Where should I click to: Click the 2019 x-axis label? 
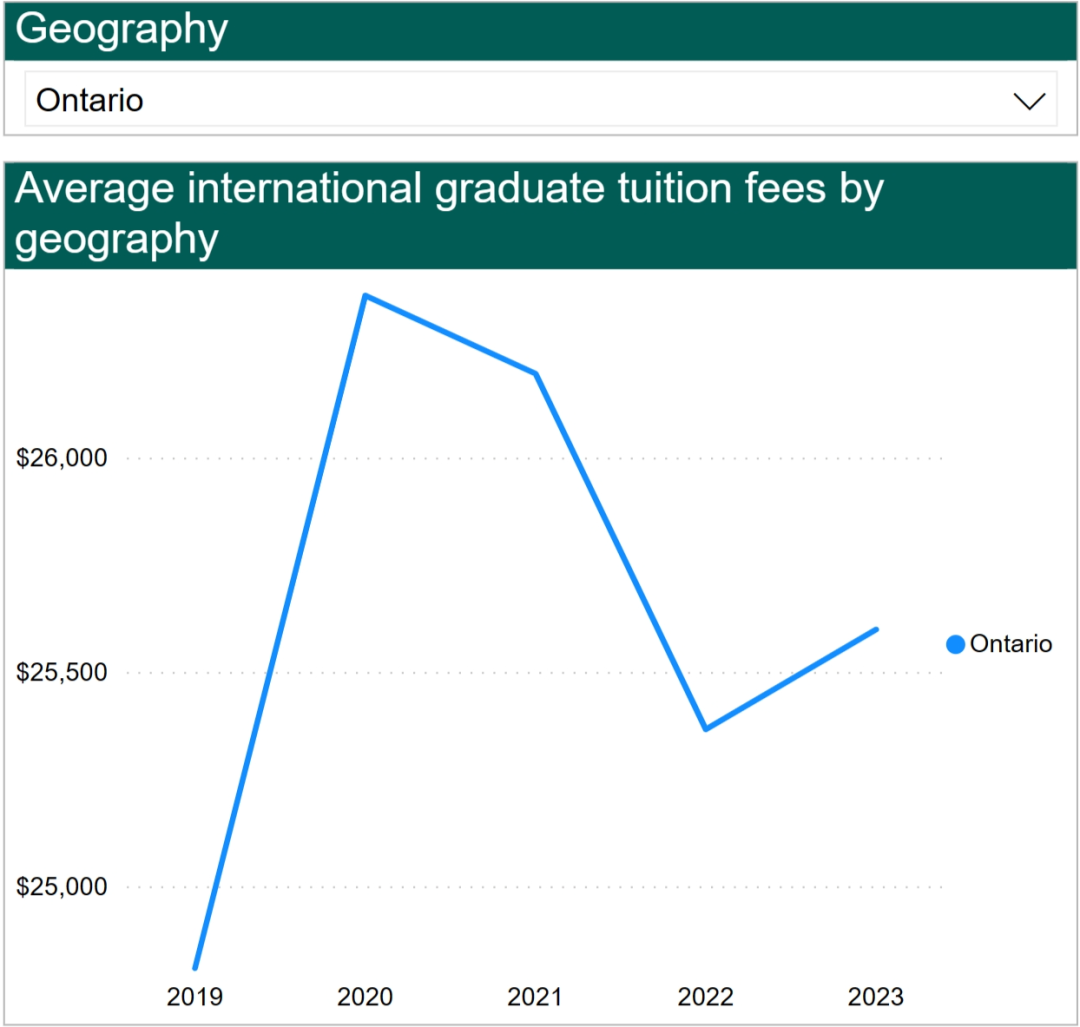coord(195,996)
